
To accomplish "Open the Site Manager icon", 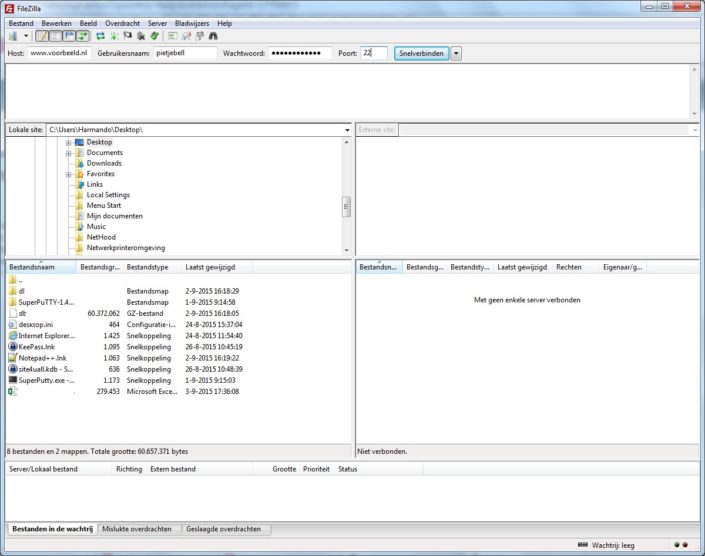I will pos(13,36).
